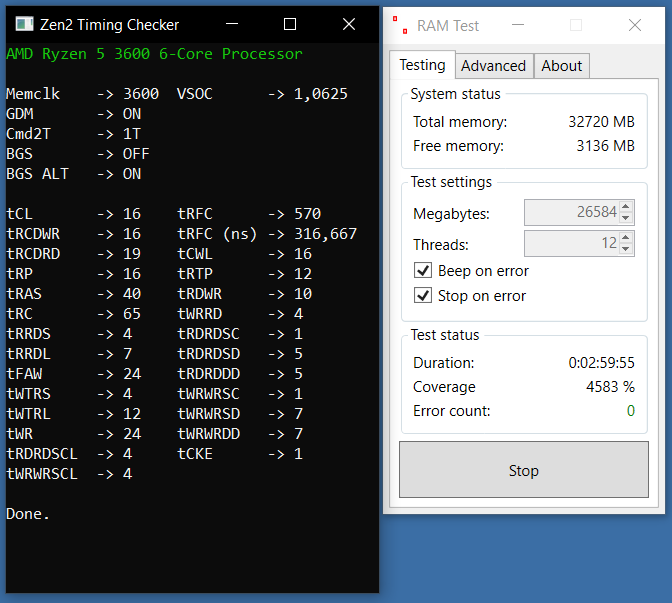Click the Coverage value 4583 %
Screen dimensions: 672x603
click(610, 387)
